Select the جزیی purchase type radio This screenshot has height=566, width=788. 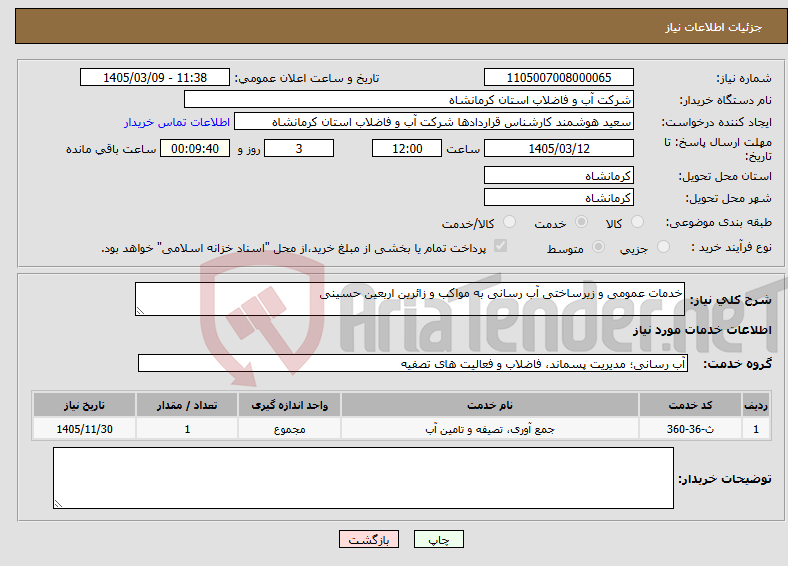pyautogui.click(x=663, y=246)
